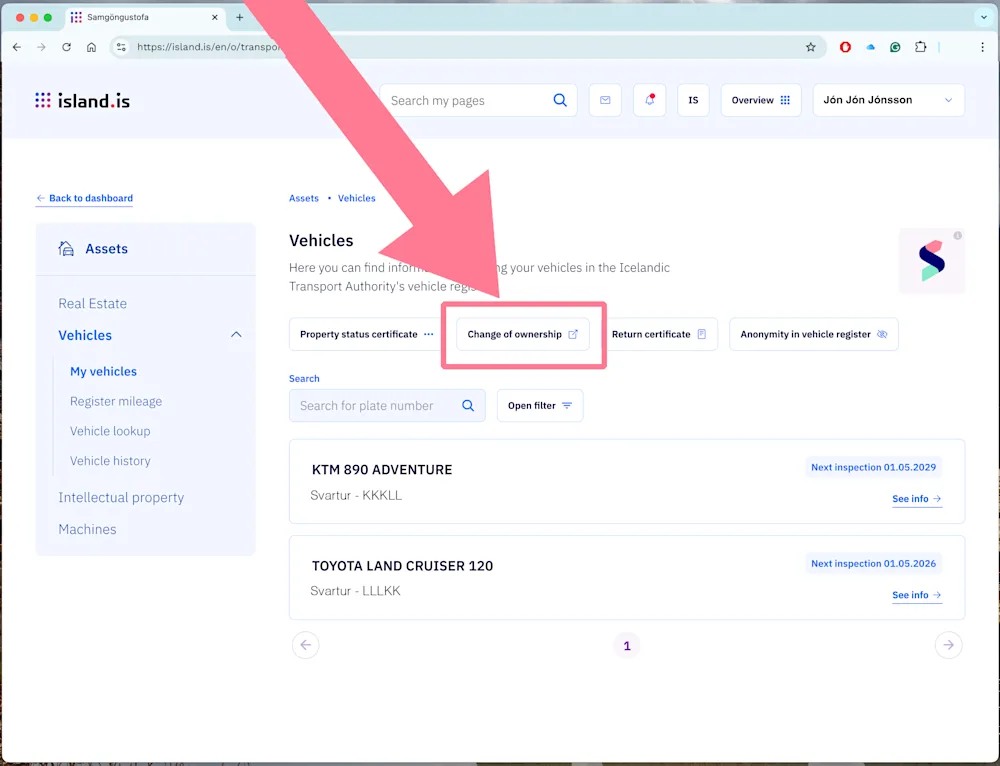Open the Property status certificate menu
The image size is (1000, 766).
pyautogui.click(x=367, y=334)
